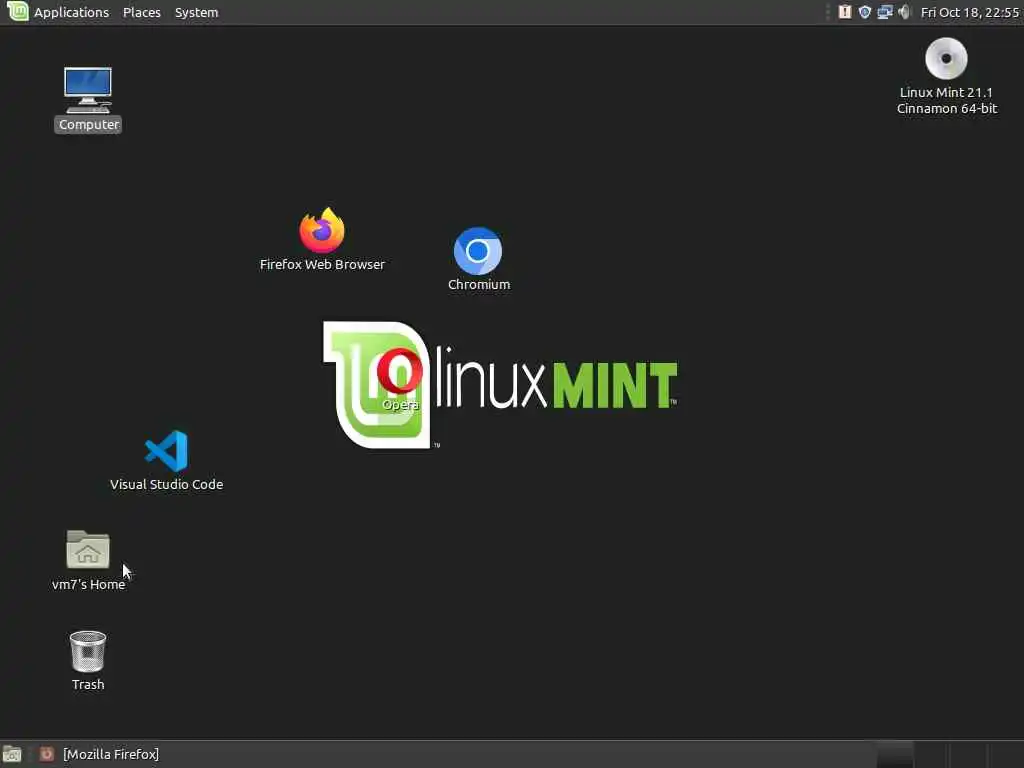Viewport: 1024px width, 768px height.
Task: Open the clock showing Fri Oct 18, 22:55
Action: [x=970, y=12]
